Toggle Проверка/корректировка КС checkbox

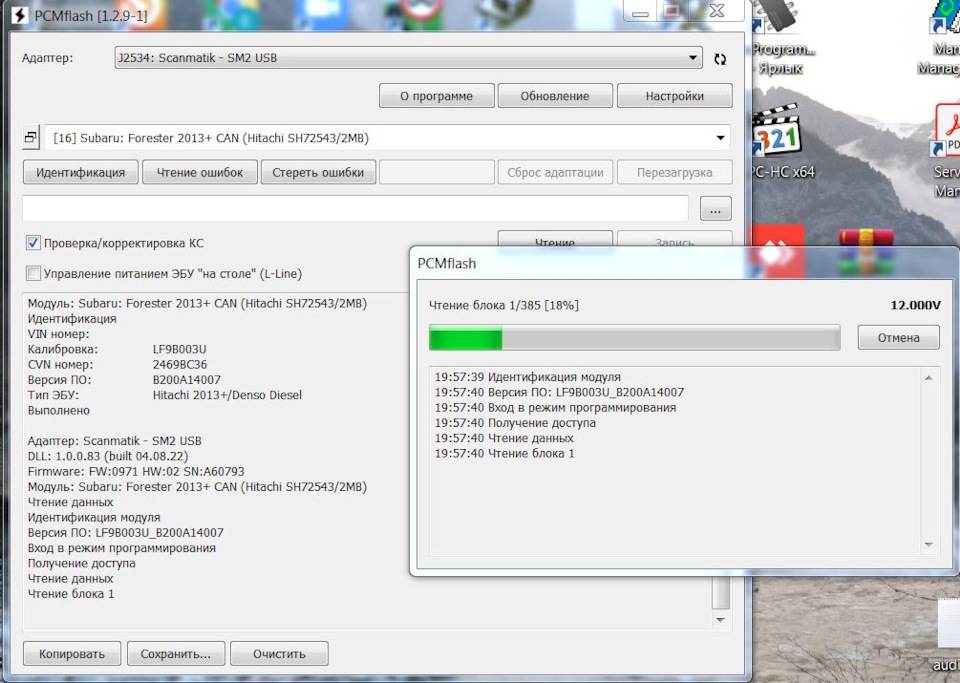(33, 243)
